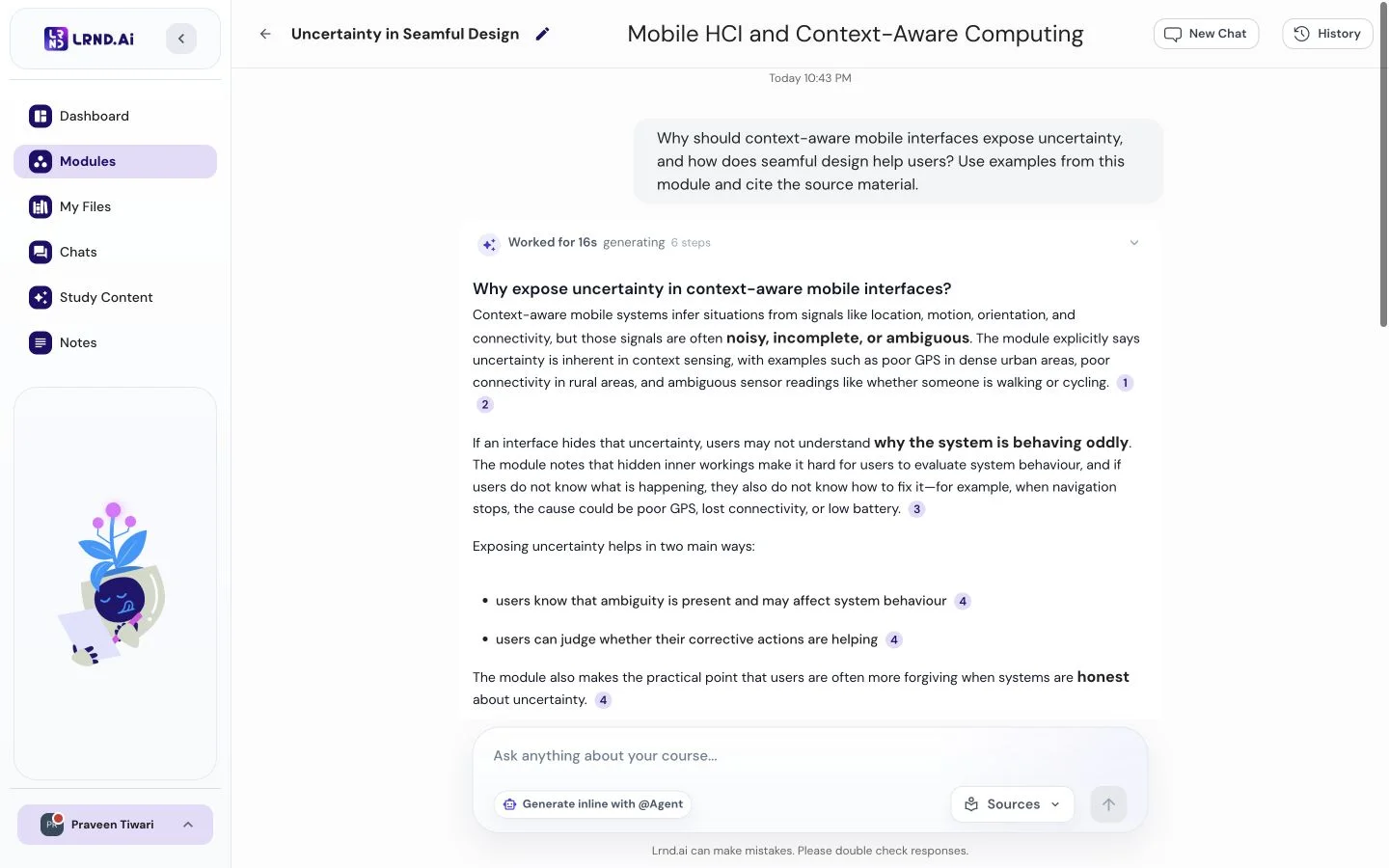The height and width of the screenshot is (868, 1389).
Task: Open citation reference 3
Action: [x=916, y=509]
